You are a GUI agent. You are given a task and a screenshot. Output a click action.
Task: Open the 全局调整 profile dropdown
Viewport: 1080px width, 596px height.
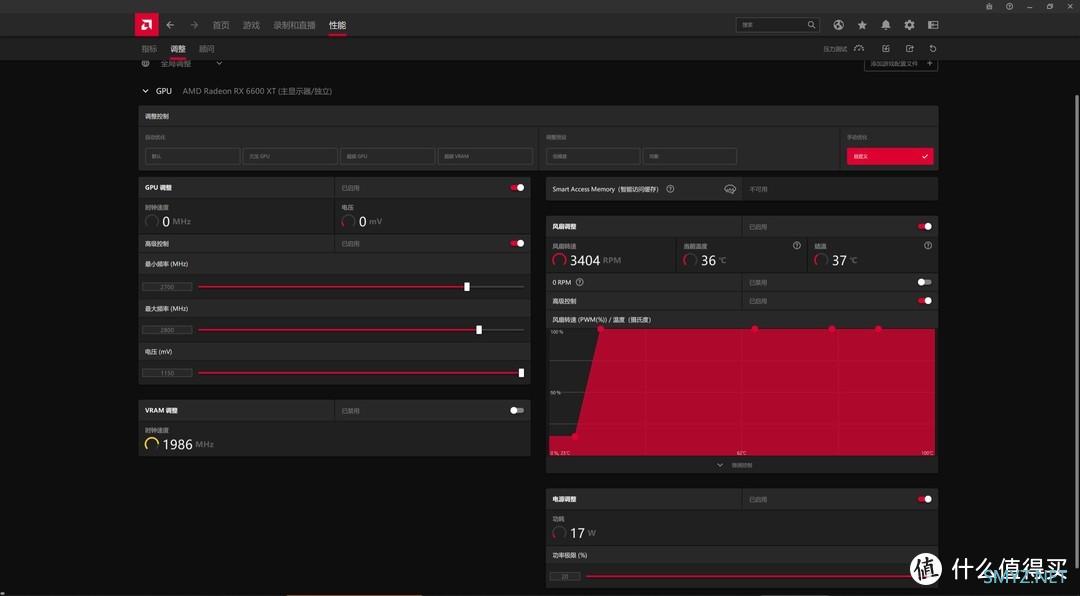pos(219,63)
